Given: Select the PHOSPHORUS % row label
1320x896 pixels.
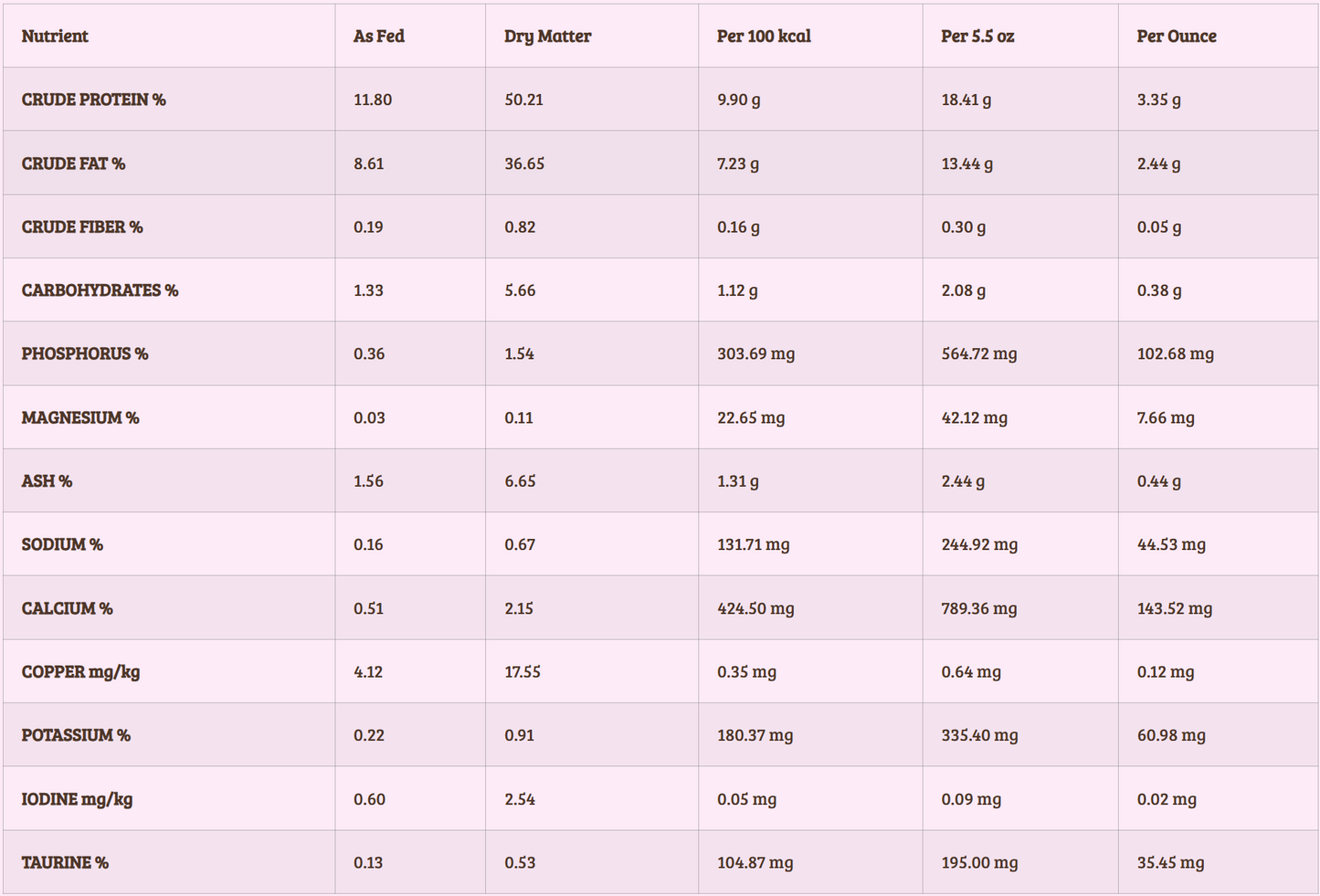Looking at the screenshot, I should coord(85,353).
